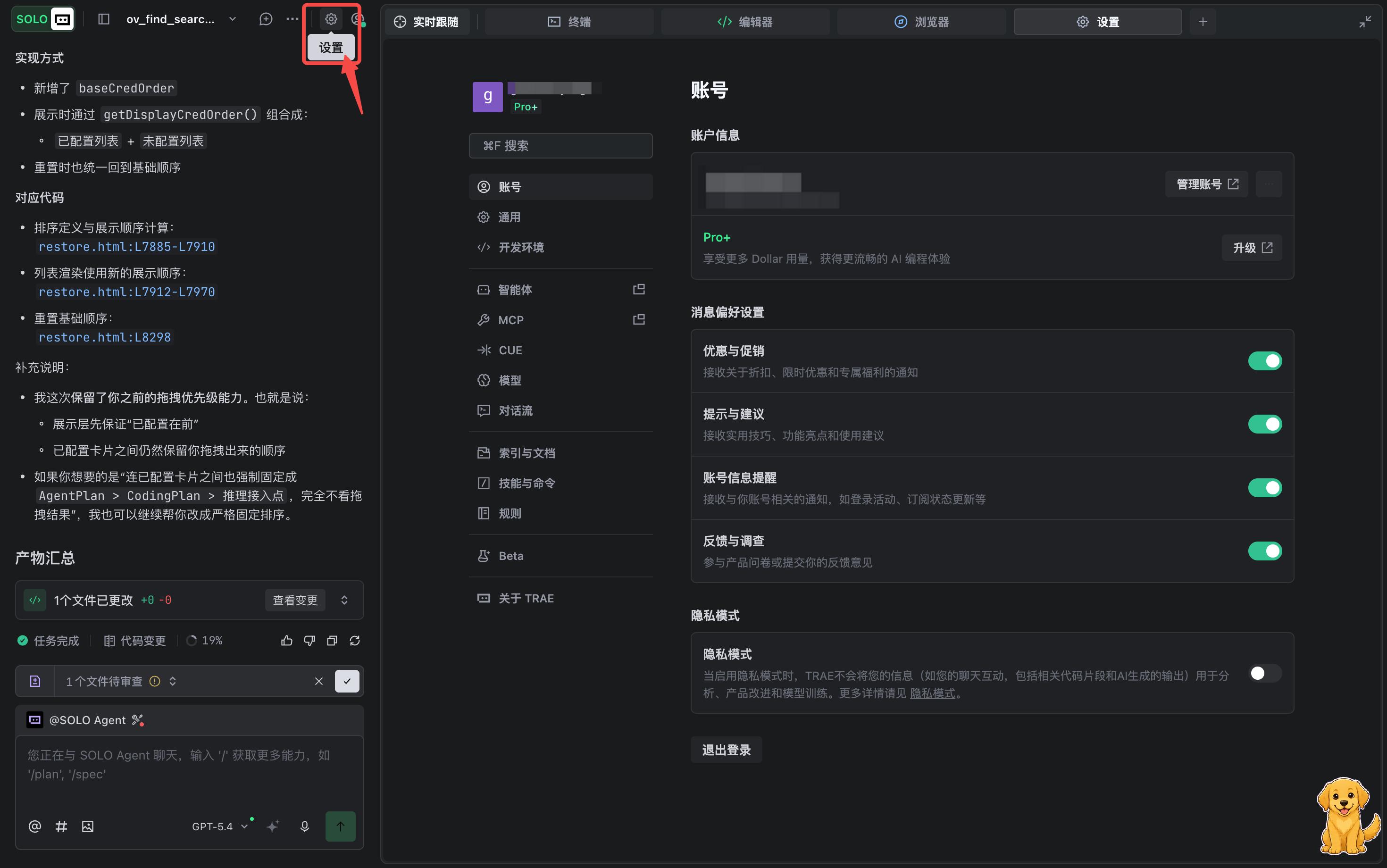Toggle off 账号信息提醒 notifications
The image size is (1387, 868).
(1265, 488)
